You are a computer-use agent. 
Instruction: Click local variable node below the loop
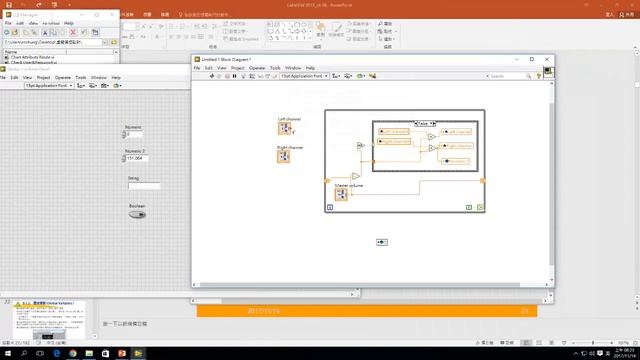tap(382, 242)
